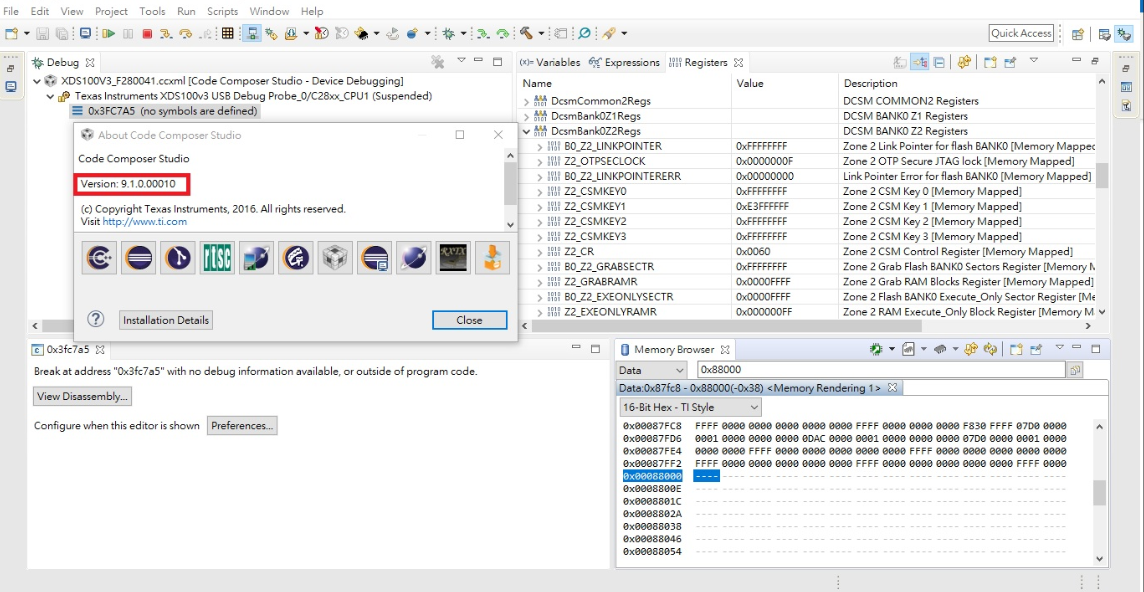Click the RTSC plugin icon in About dialog
1144x592 pixels.
(217, 258)
